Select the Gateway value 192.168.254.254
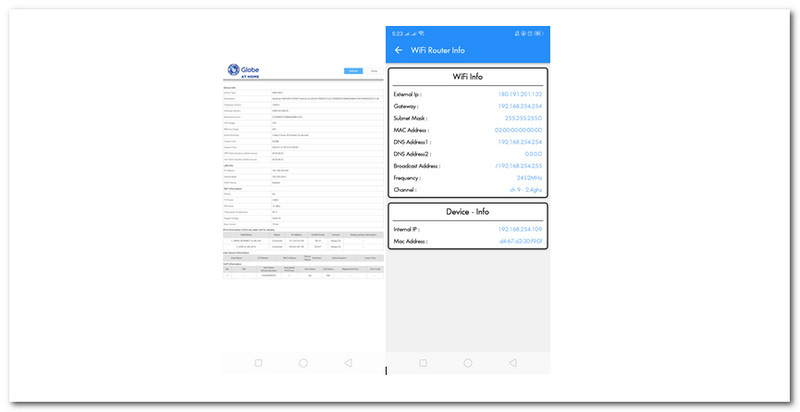The image size is (800, 412). pos(520,106)
